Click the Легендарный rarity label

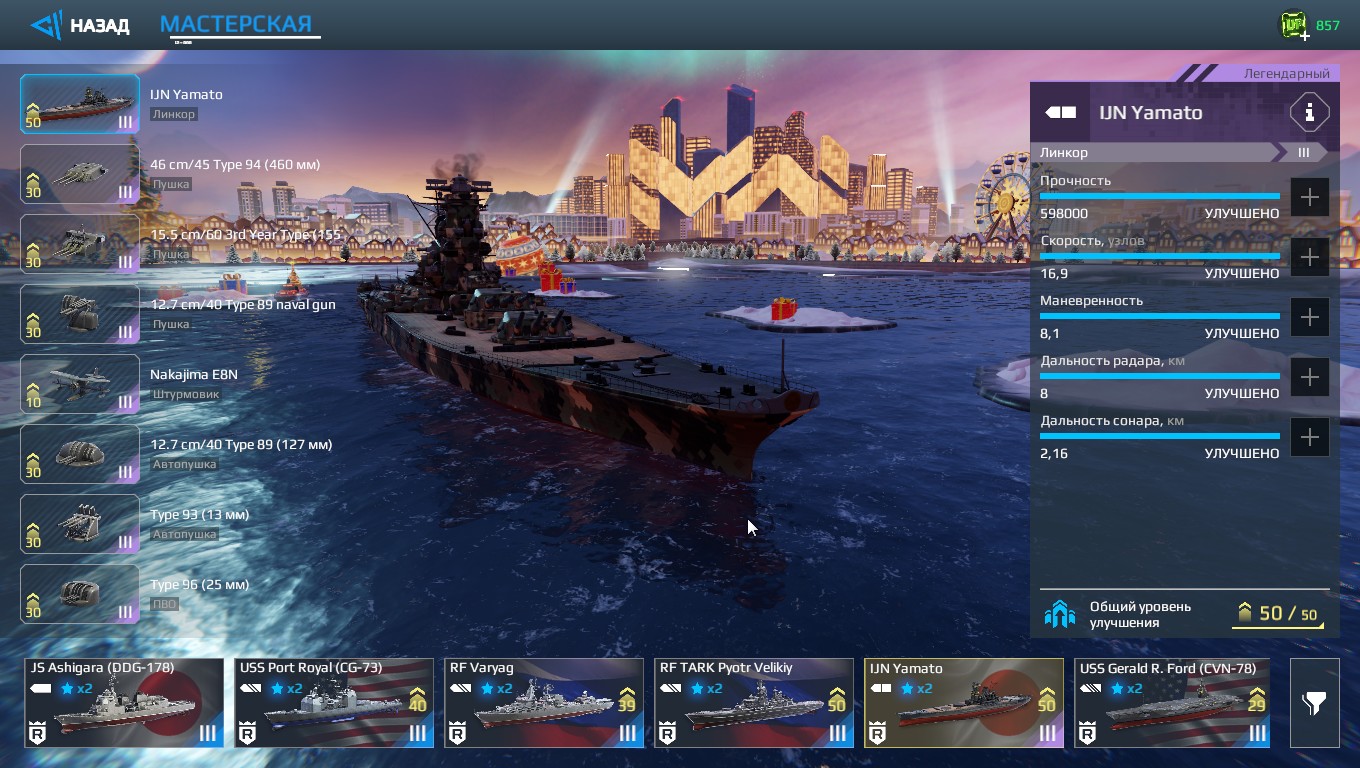pyautogui.click(x=1286, y=74)
